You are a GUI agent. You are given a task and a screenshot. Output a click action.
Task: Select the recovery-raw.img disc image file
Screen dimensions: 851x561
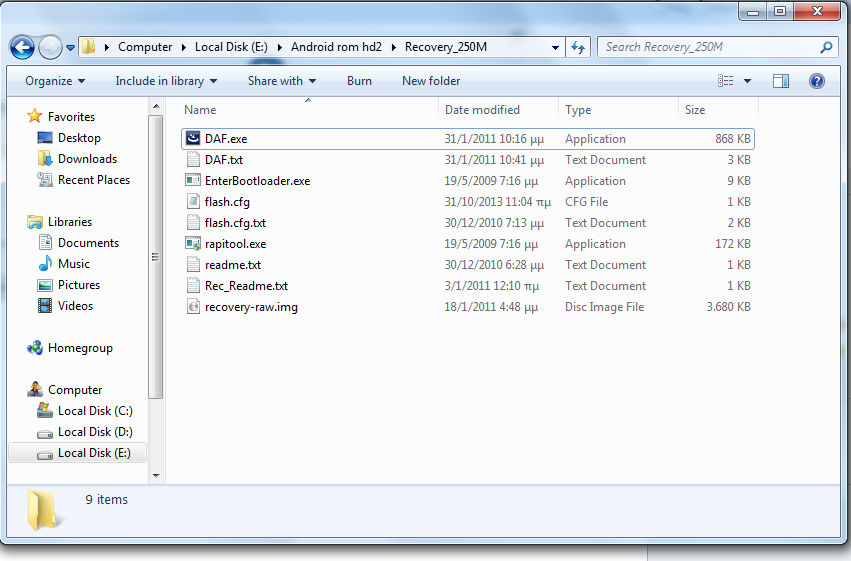pyautogui.click(x=250, y=307)
